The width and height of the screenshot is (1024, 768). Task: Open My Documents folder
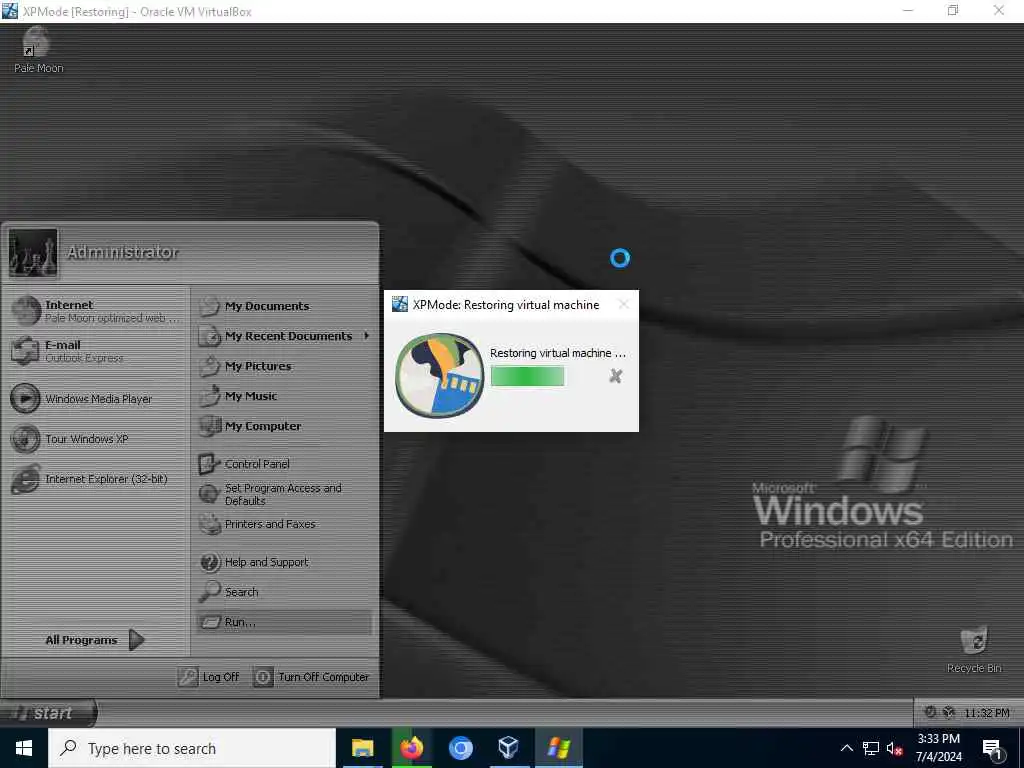click(x=283, y=306)
